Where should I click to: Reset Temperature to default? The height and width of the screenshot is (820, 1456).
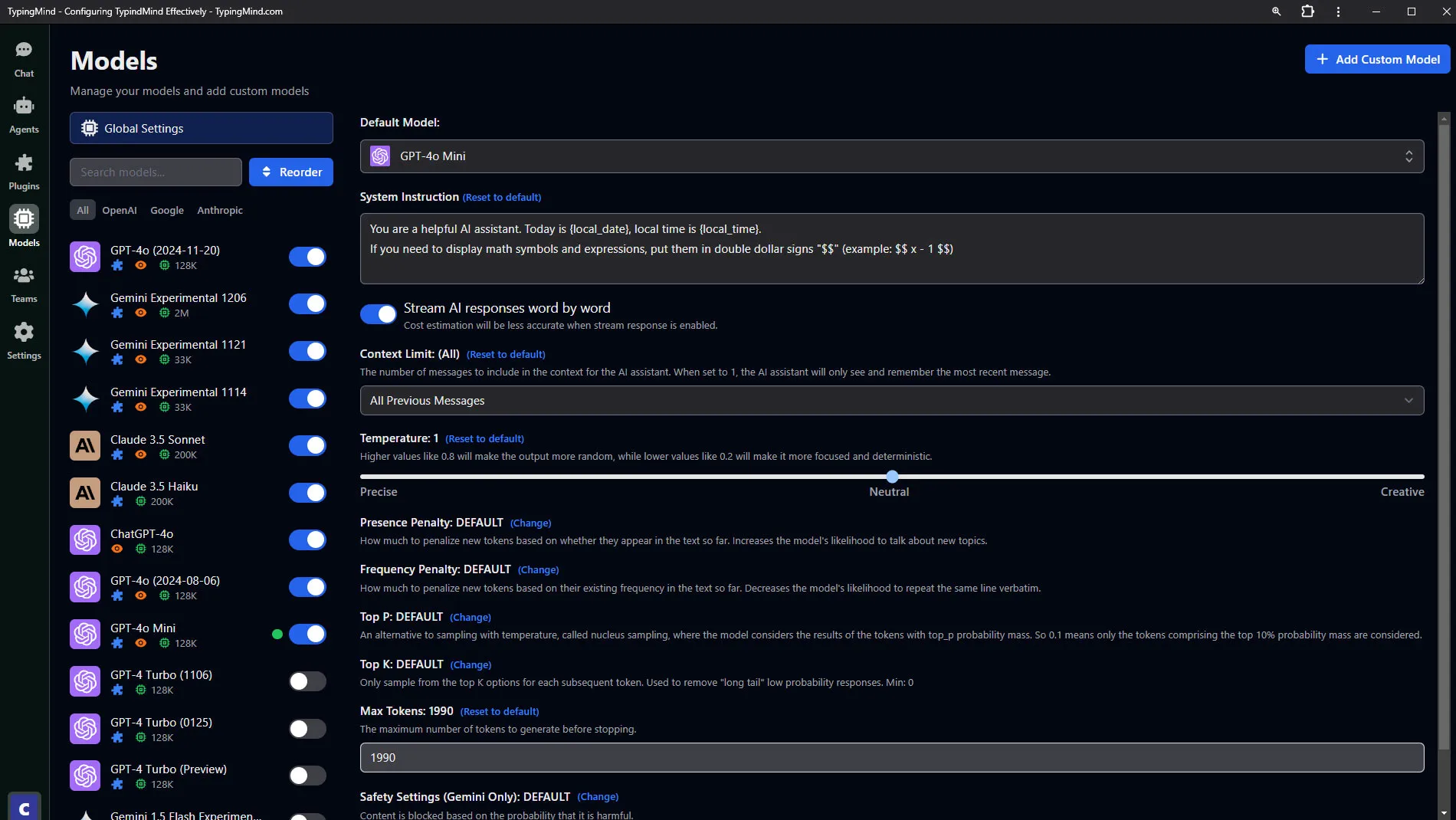484,439
